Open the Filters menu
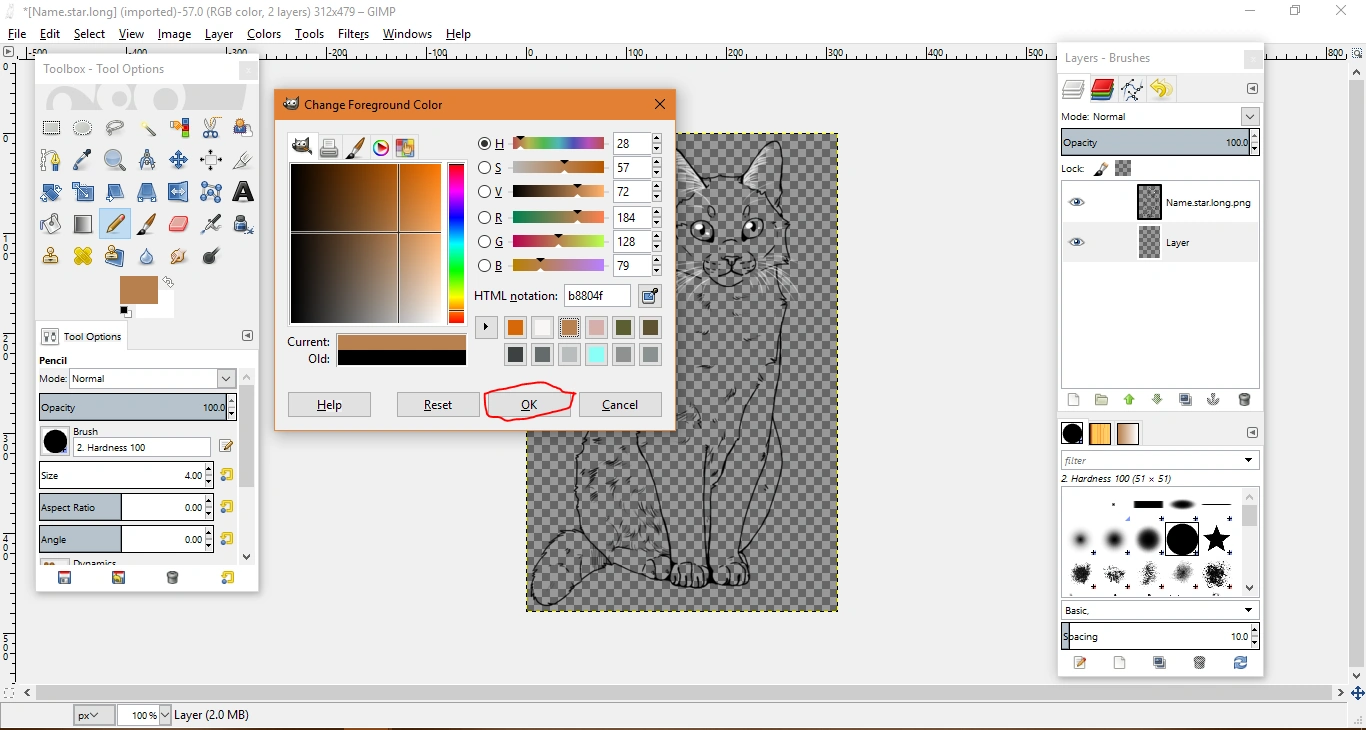Screen dimensions: 1366x730 point(353,34)
